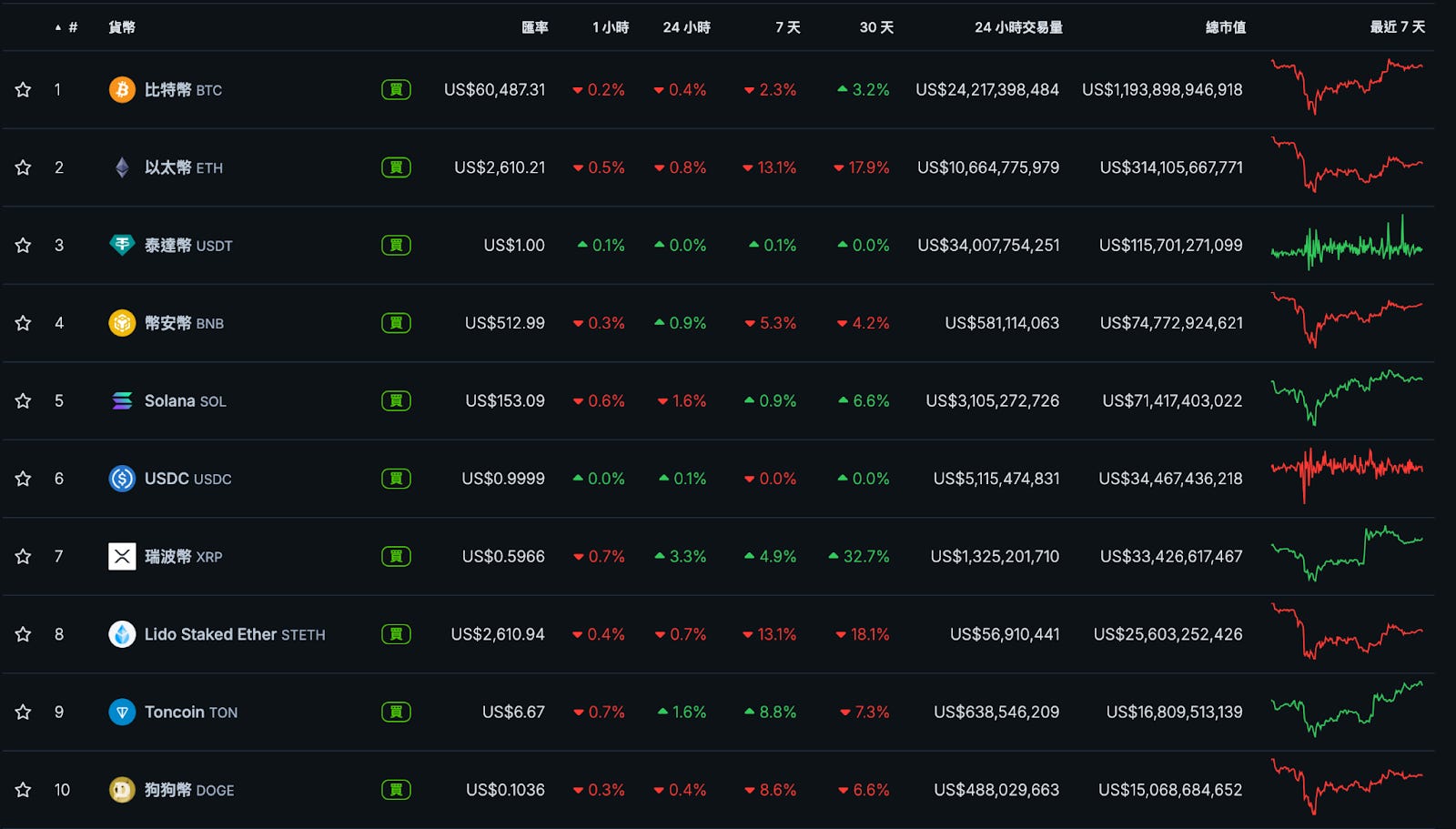Viewport: 1456px width, 829px height.
Task: Click Bitcoin price US$60,487.31
Action: [494, 90]
